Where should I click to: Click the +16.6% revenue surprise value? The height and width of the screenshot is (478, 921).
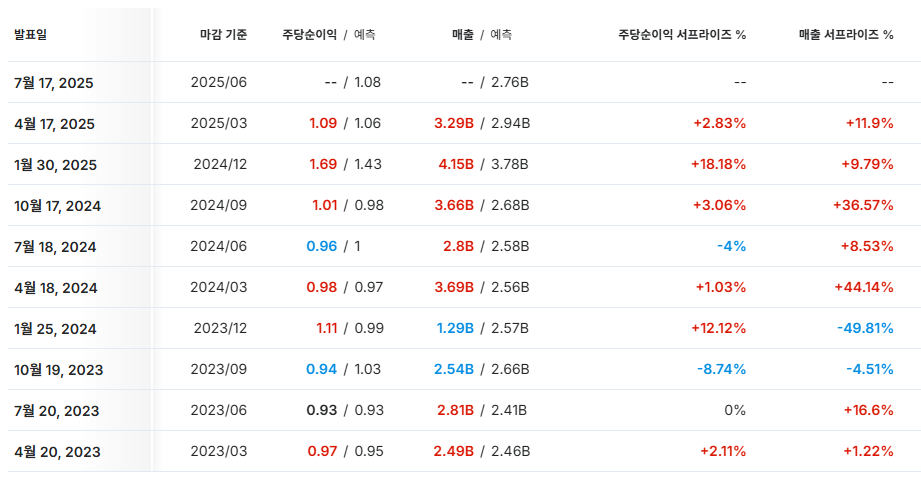pos(869,411)
